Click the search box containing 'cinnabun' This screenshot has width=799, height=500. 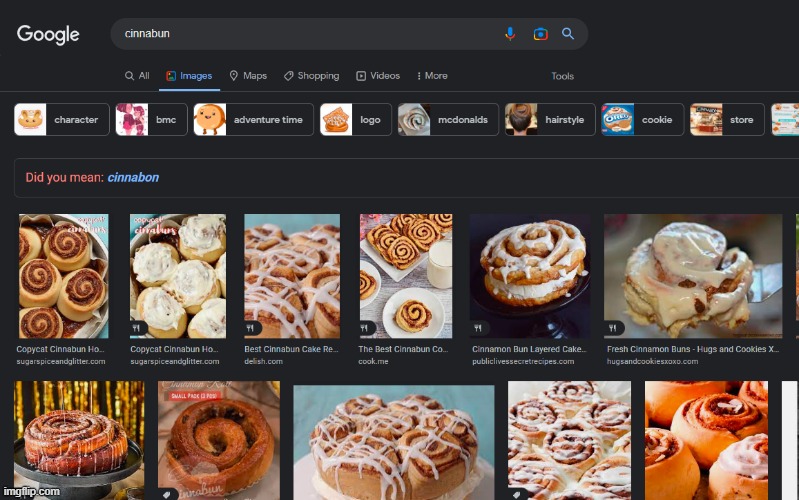[300, 34]
